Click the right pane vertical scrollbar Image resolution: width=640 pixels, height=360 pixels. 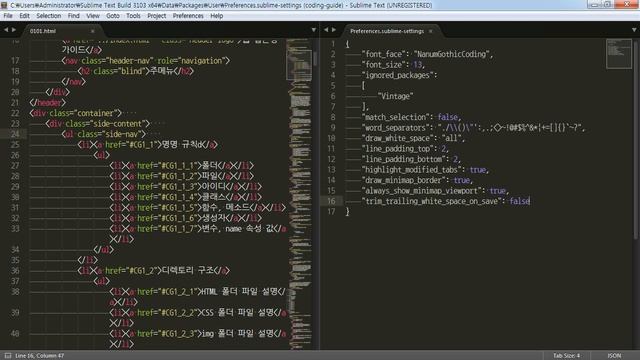point(635,139)
